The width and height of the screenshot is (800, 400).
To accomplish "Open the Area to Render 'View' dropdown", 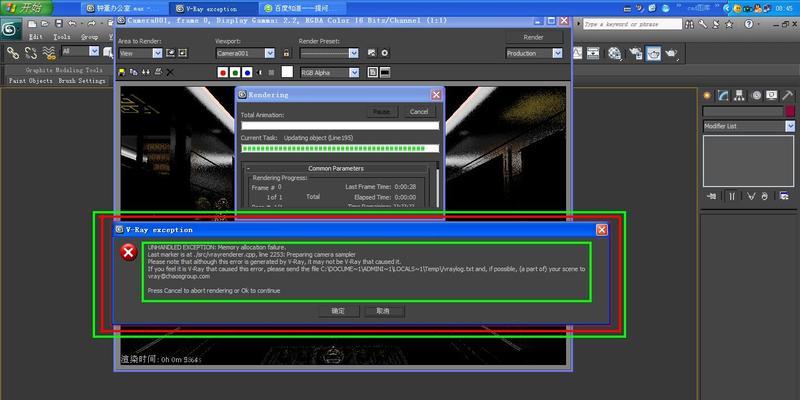I will [x=140, y=53].
